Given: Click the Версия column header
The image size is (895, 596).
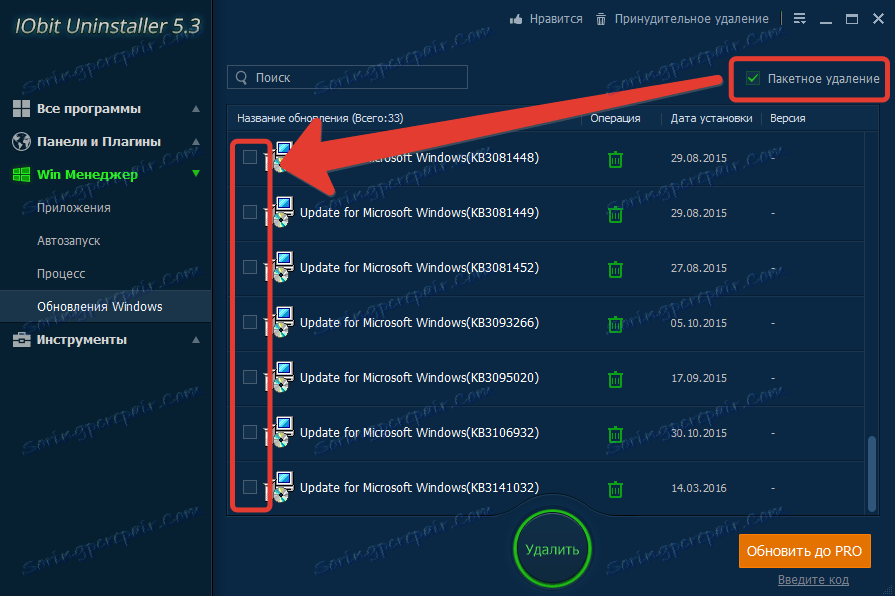Looking at the screenshot, I should (x=787, y=118).
